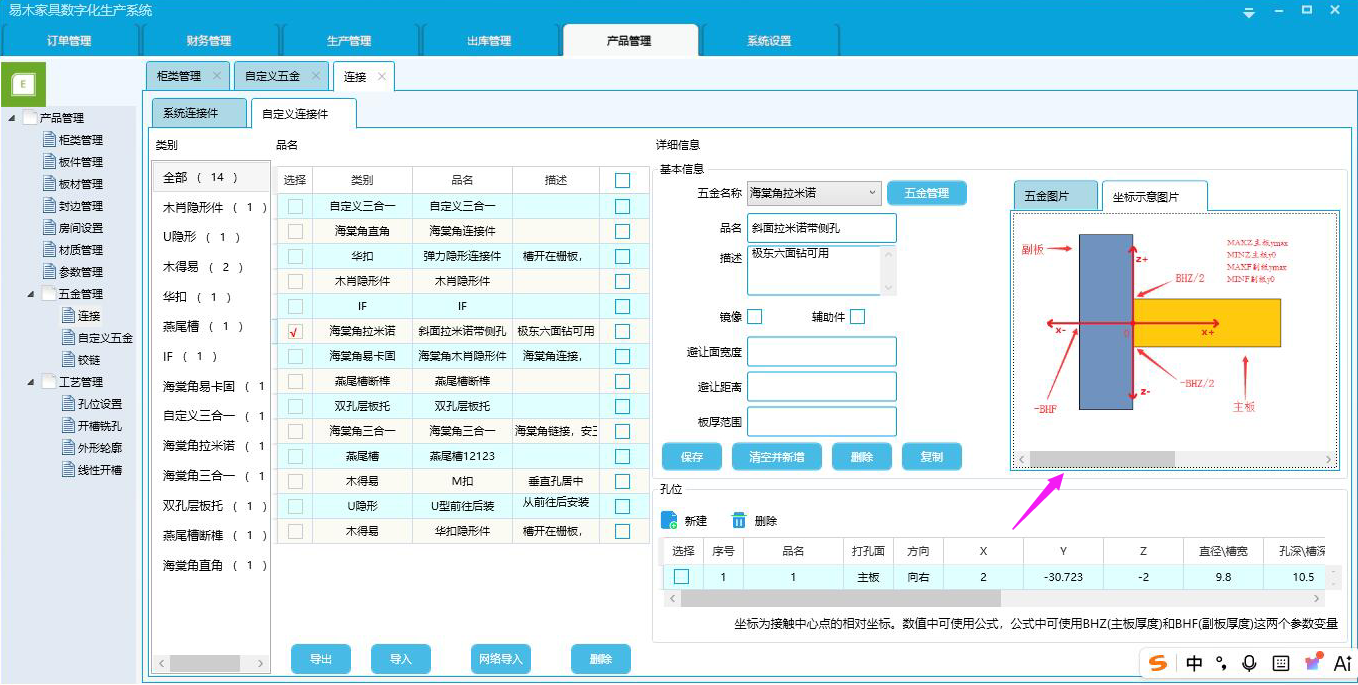Click the 板材管理 document icon in tree
Screen dimensions: 1358x685
click(50, 184)
